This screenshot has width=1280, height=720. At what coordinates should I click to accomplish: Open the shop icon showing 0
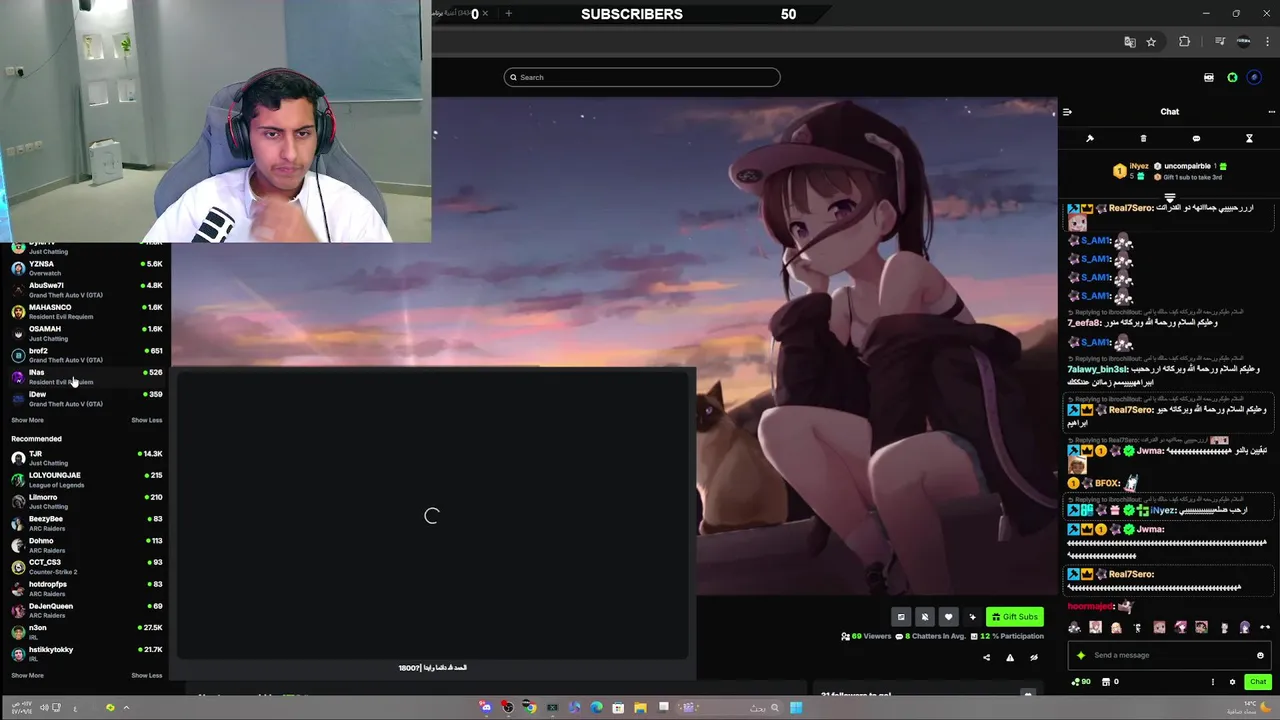pos(1110,682)
